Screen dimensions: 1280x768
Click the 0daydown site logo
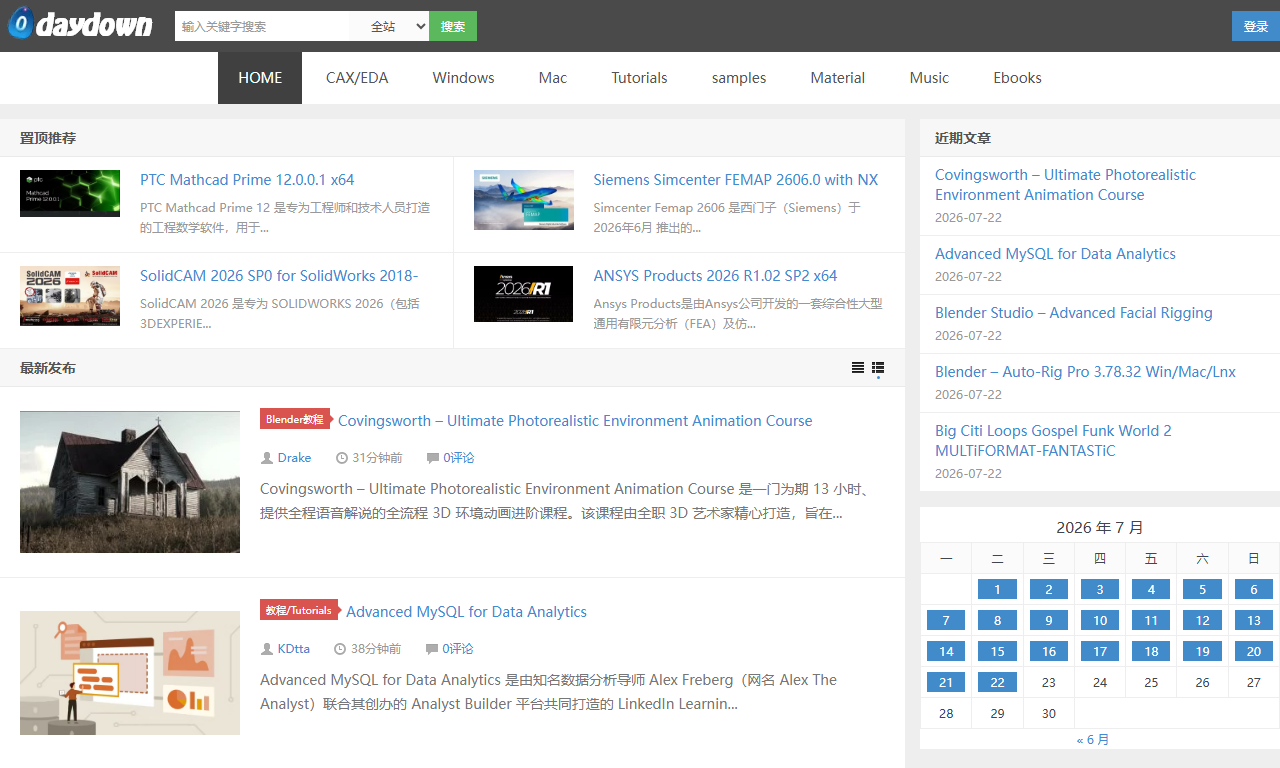(80, 24)
